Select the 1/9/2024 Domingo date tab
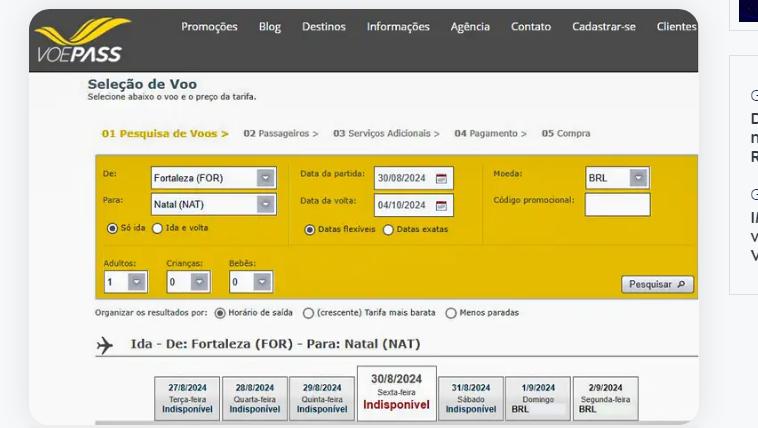The width and height of the screenshot is (758, 428). coord(539,398)
